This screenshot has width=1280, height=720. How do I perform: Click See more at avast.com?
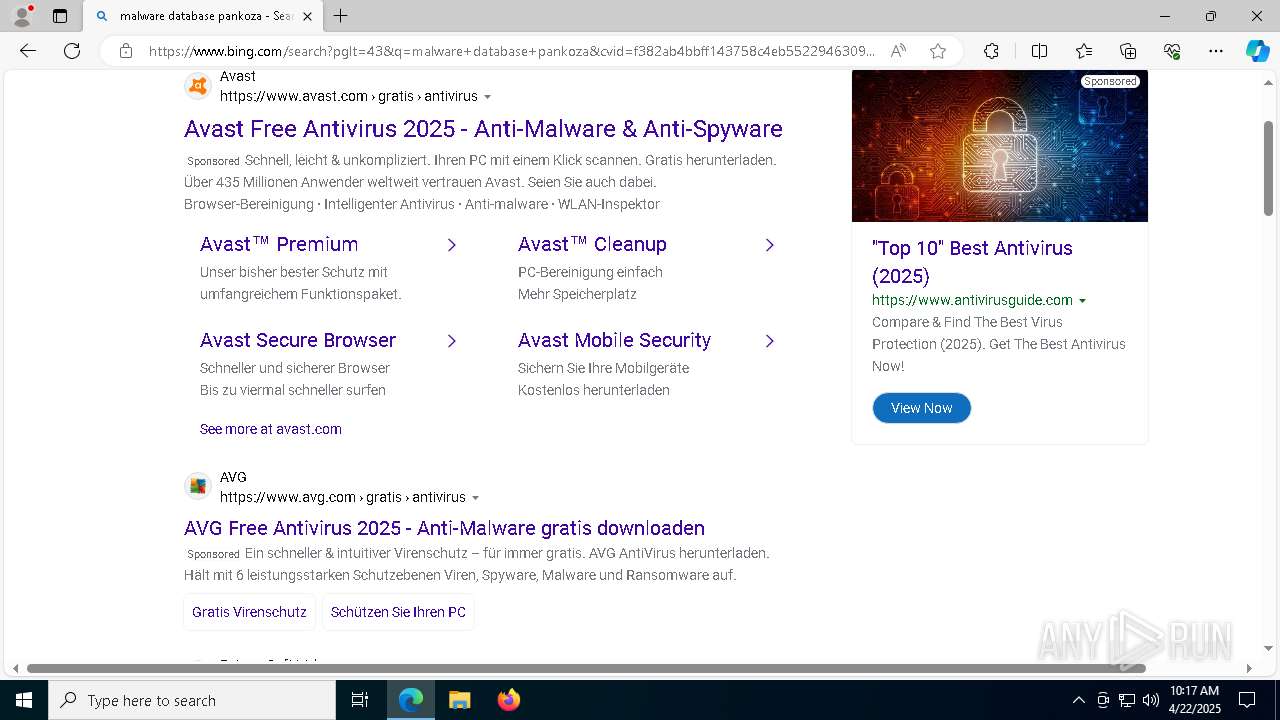pyautogui.click(x=271, y=429)
